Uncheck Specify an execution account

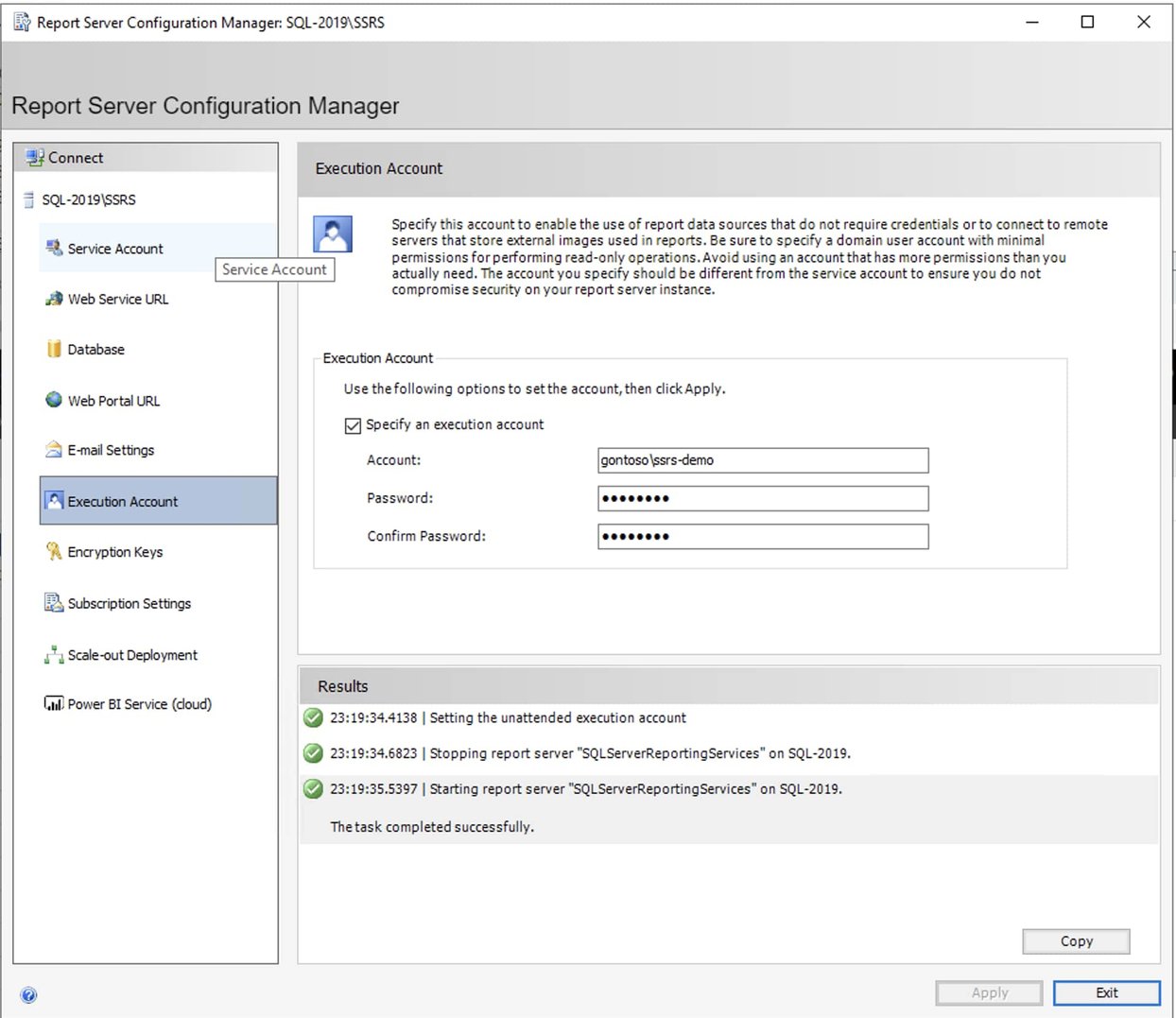[x=353, y=424]
